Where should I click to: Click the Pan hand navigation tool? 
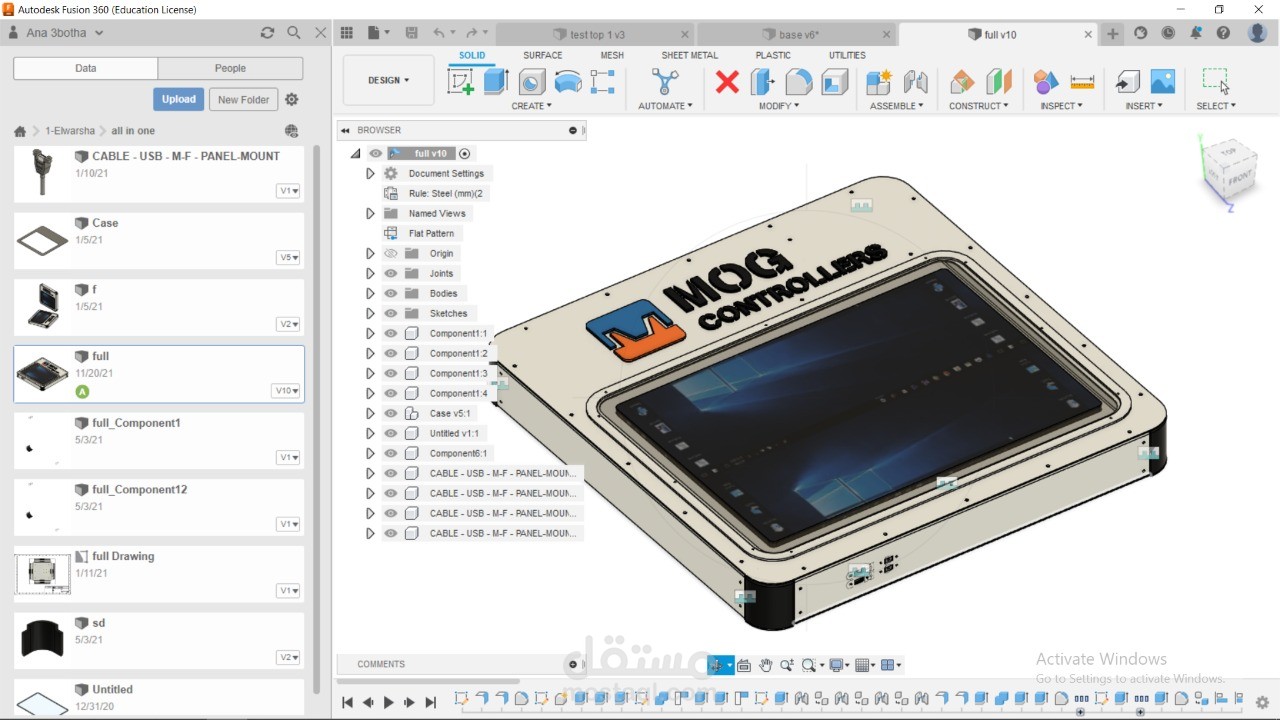pyautogui.click(x=766, y=665)
